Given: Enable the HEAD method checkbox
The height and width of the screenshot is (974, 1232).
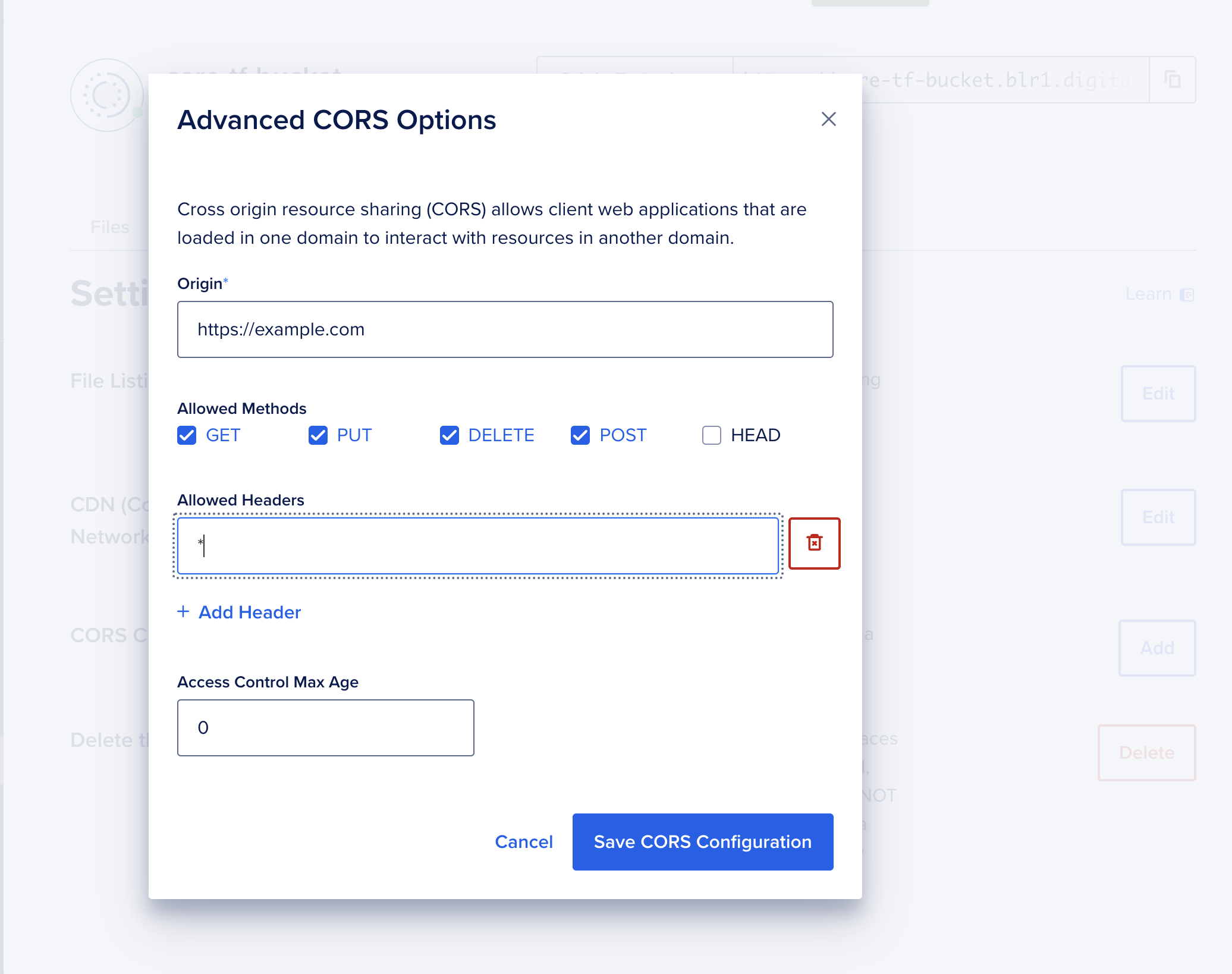Looking at the screenshot, I should 711,435.
